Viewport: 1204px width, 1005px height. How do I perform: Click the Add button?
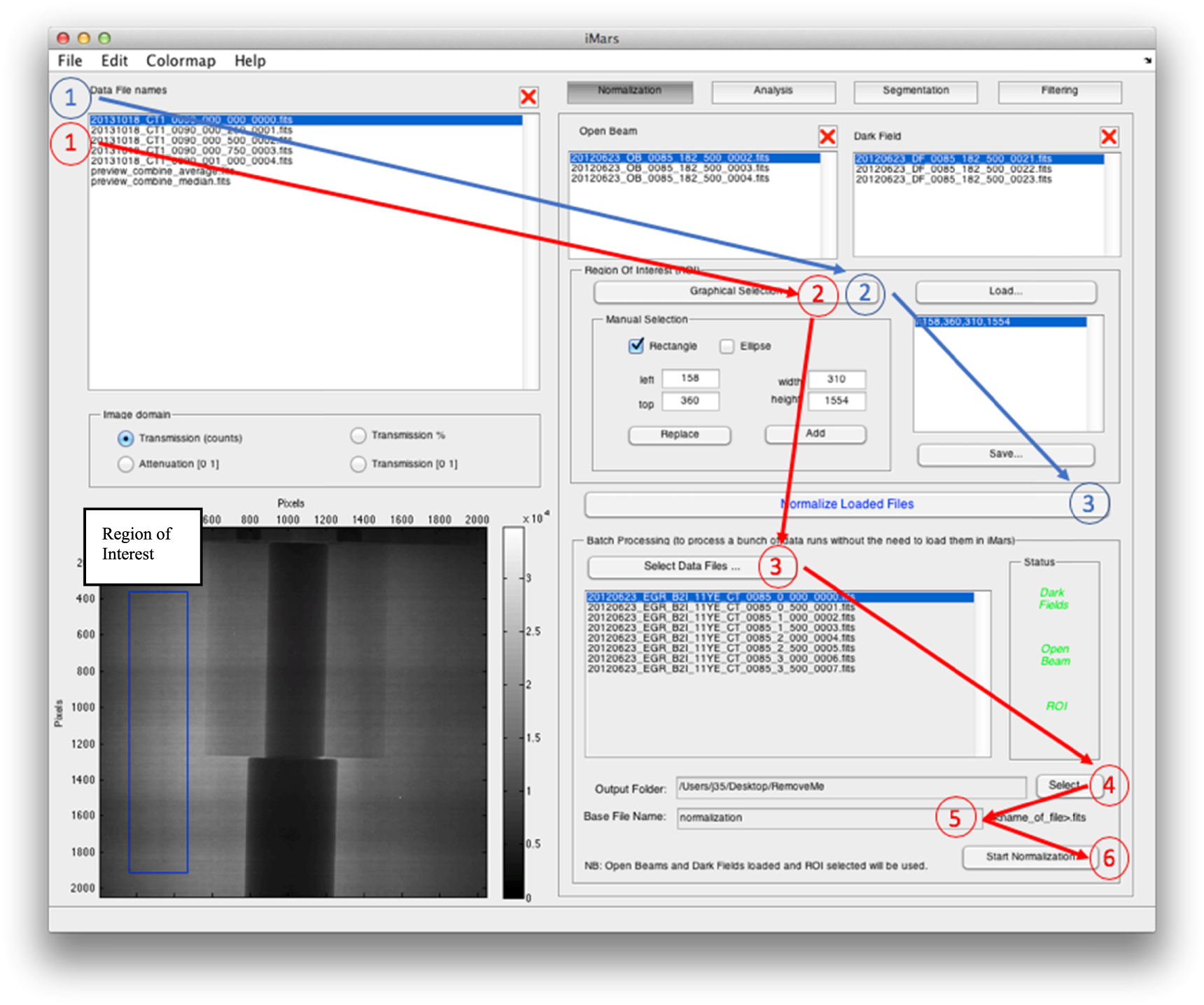[815, 434]
